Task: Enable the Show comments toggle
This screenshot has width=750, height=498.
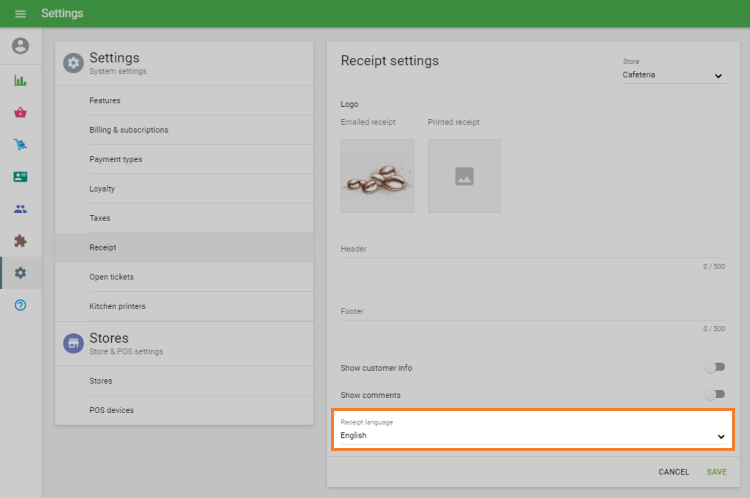Action: [714, 395]
